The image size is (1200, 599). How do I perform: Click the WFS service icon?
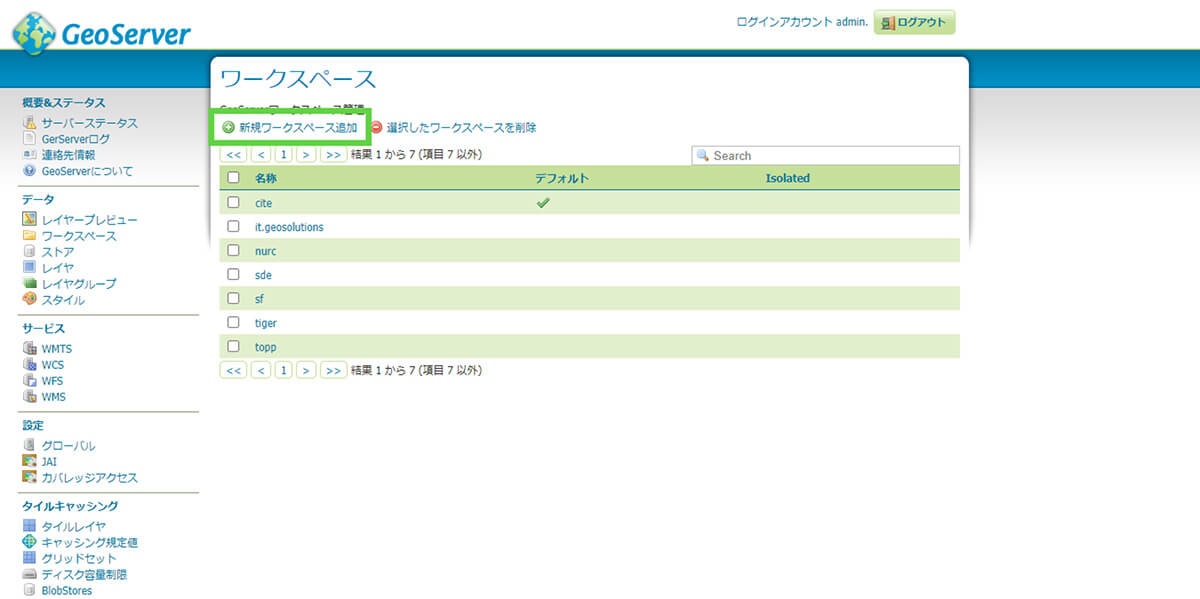(x=29, y=381)
